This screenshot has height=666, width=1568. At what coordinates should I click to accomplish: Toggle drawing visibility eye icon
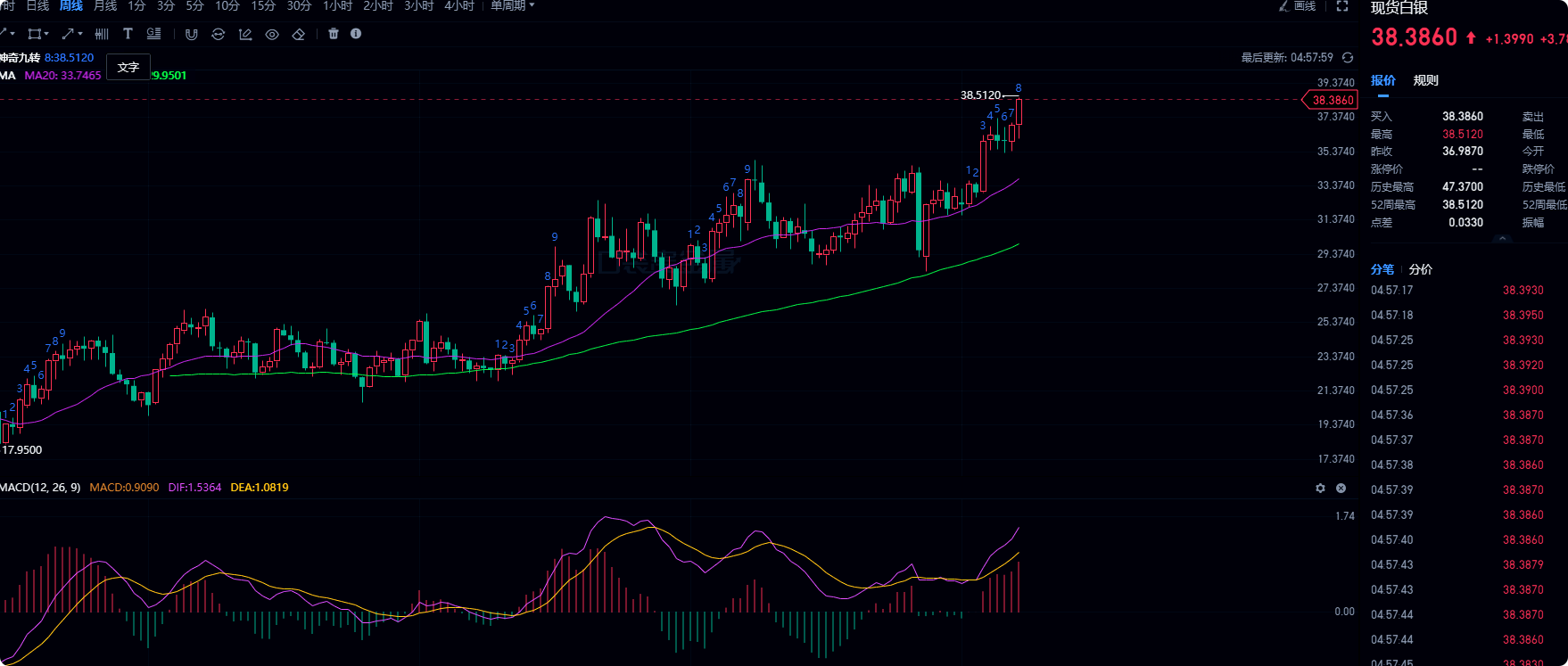[x=272, y=34]
